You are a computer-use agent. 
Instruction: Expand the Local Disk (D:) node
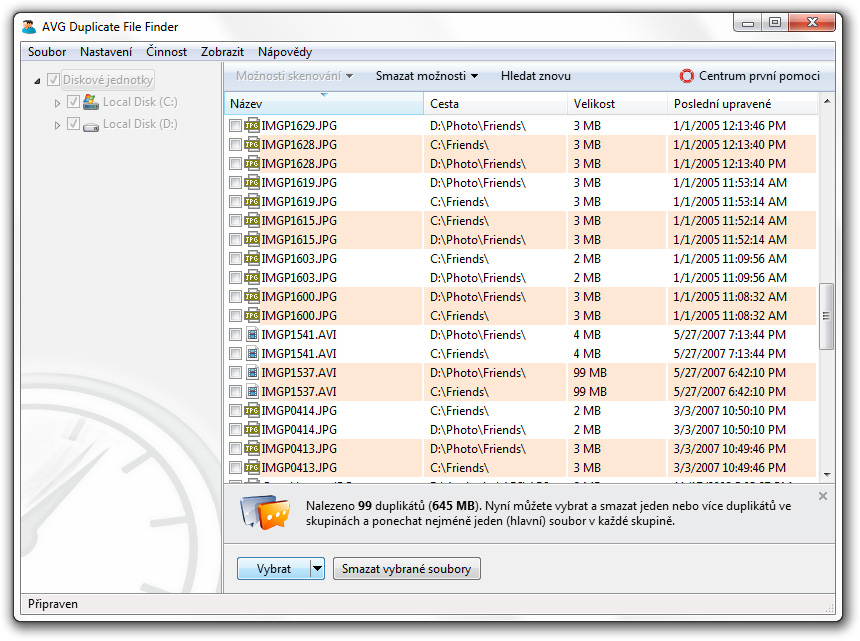(57, 126)
